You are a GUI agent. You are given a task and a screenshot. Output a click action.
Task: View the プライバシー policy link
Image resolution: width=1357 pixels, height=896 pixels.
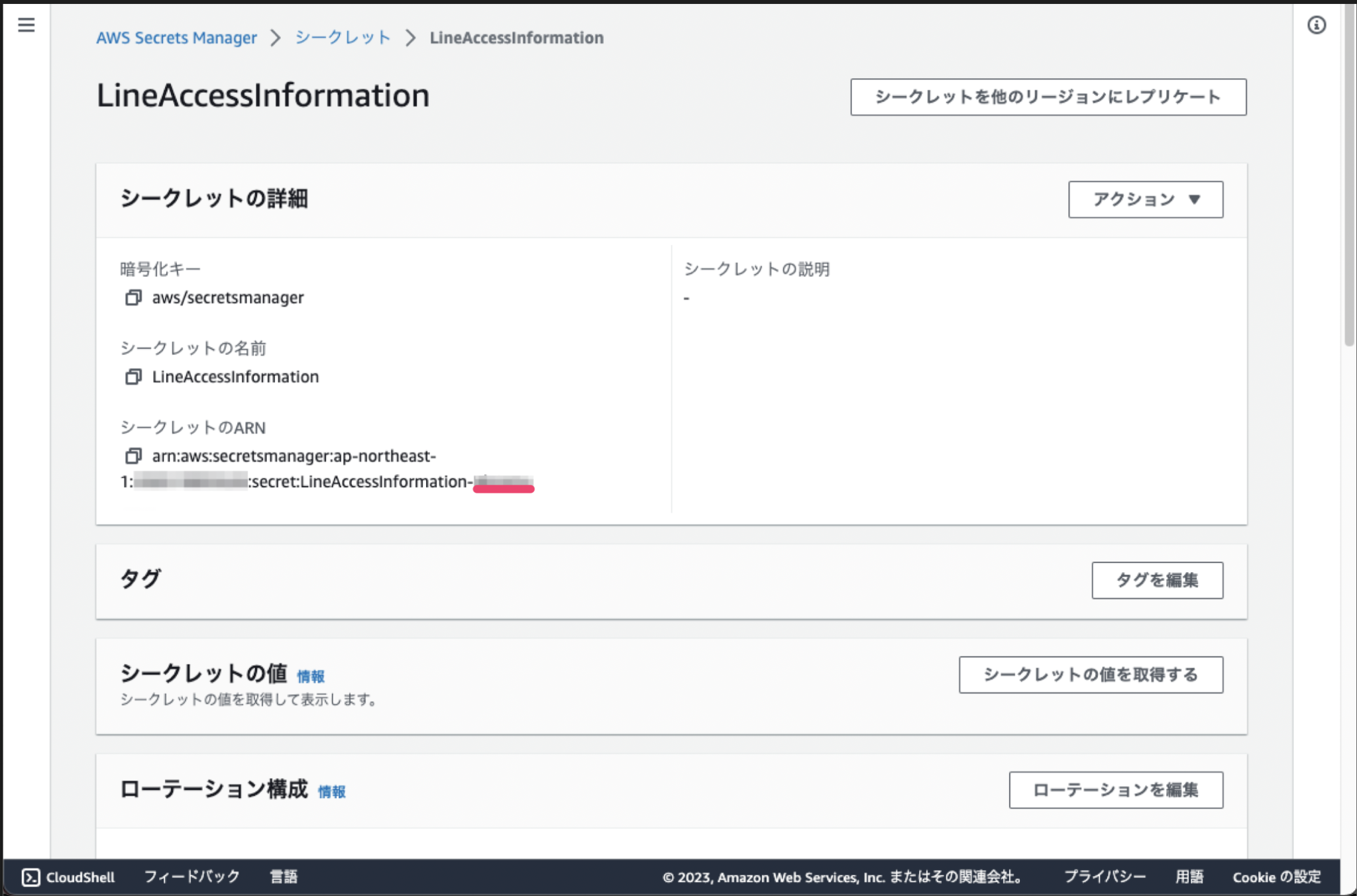pyautogui.click(x=1105, y=877)
